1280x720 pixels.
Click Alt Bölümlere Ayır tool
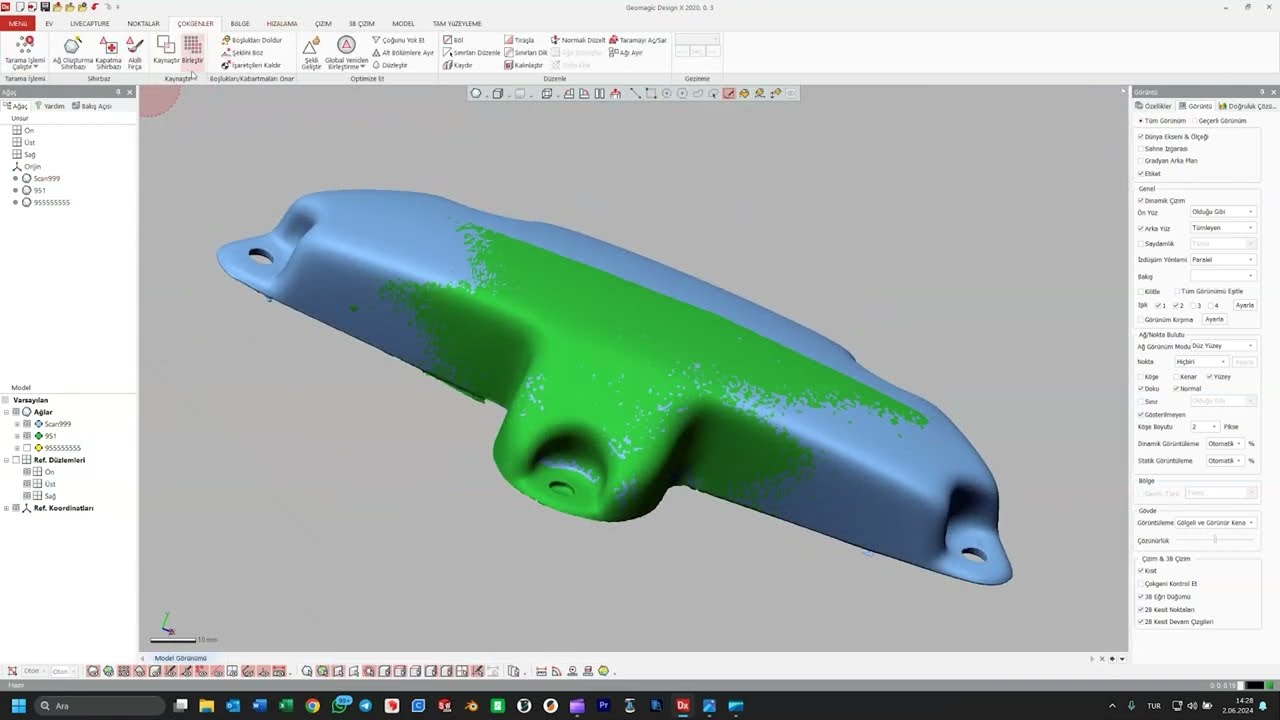403,52
